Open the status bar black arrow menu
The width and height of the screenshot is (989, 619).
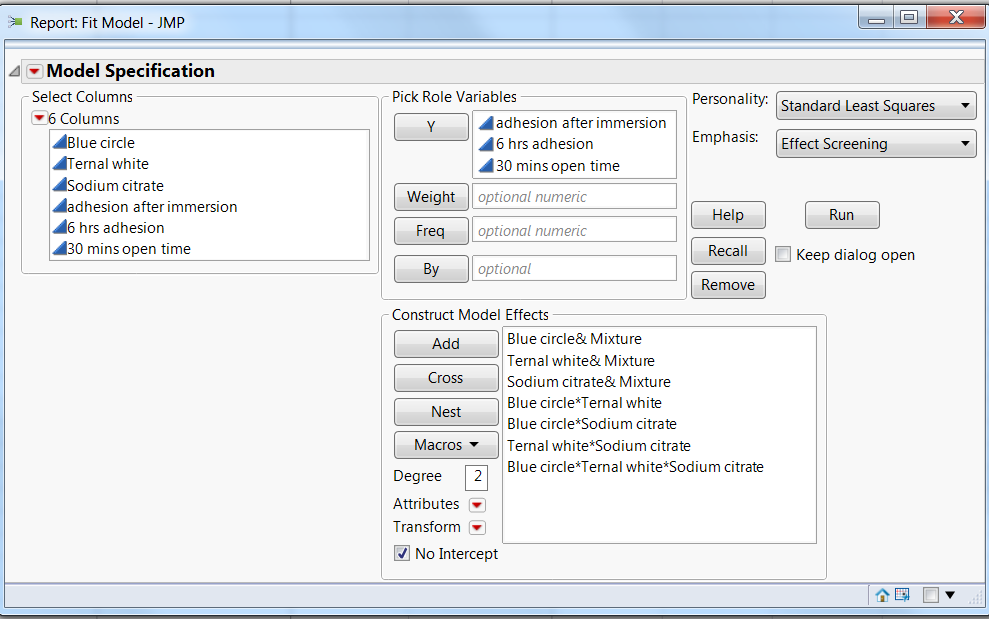pyautogui.click(x=950, y=595)
